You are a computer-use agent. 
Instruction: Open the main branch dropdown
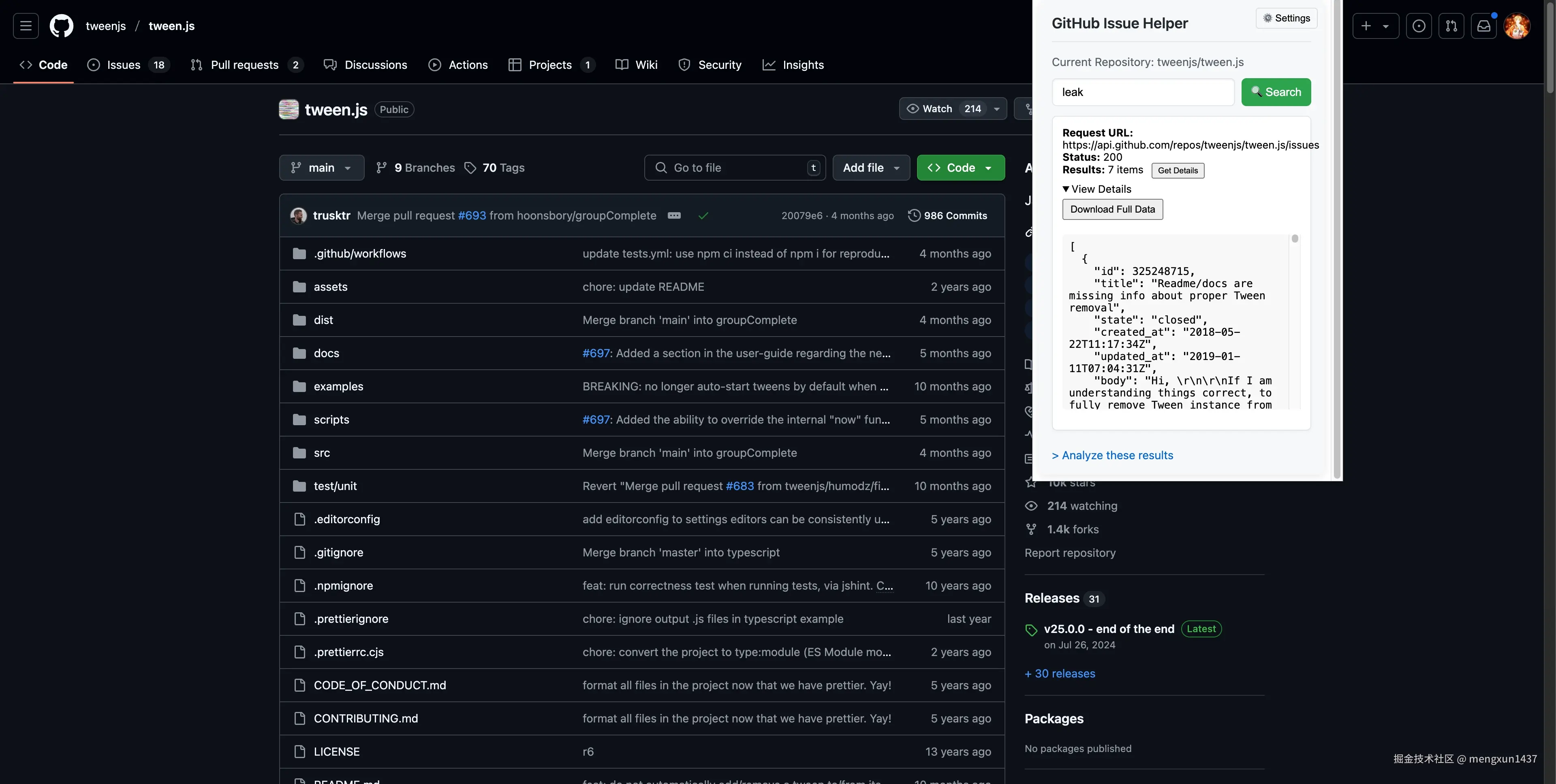coord(321,168)
